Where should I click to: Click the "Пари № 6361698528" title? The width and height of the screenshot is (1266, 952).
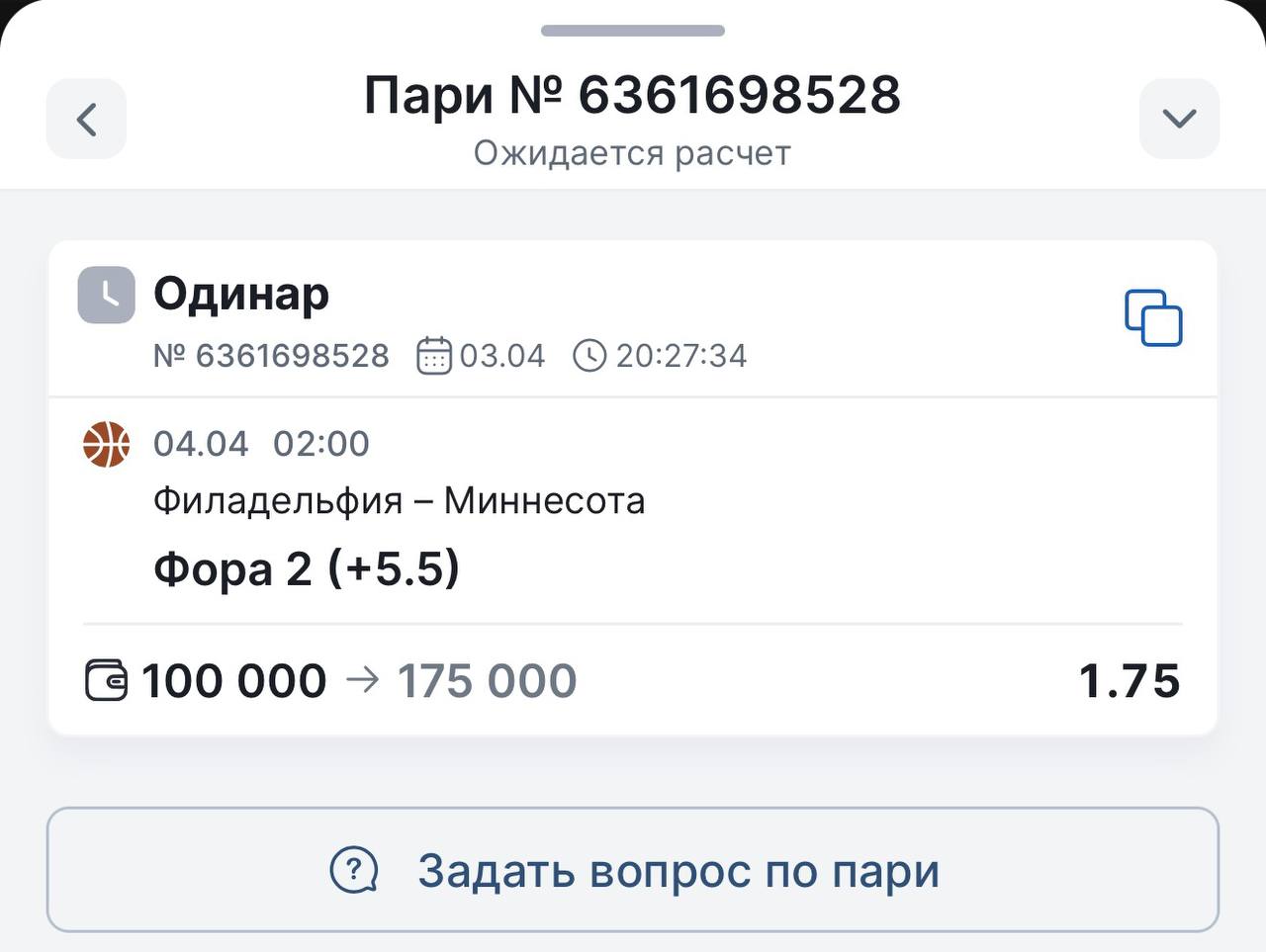coord(633,95)
